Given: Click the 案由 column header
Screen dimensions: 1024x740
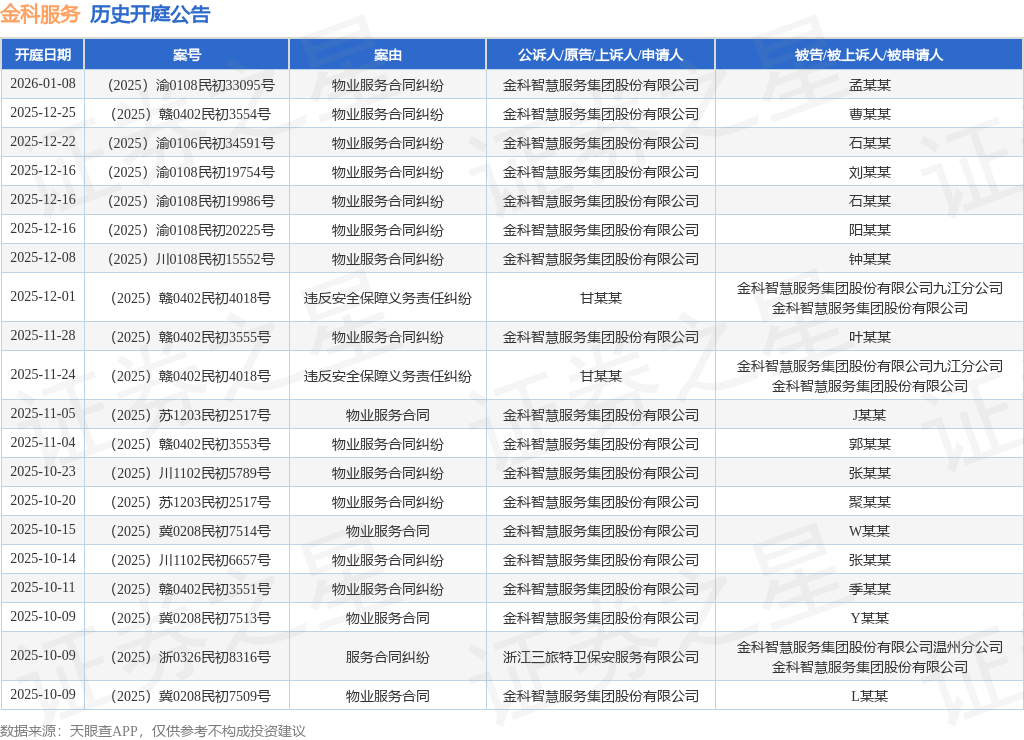Looking at the screenshot, I should (x=387, y=55).
